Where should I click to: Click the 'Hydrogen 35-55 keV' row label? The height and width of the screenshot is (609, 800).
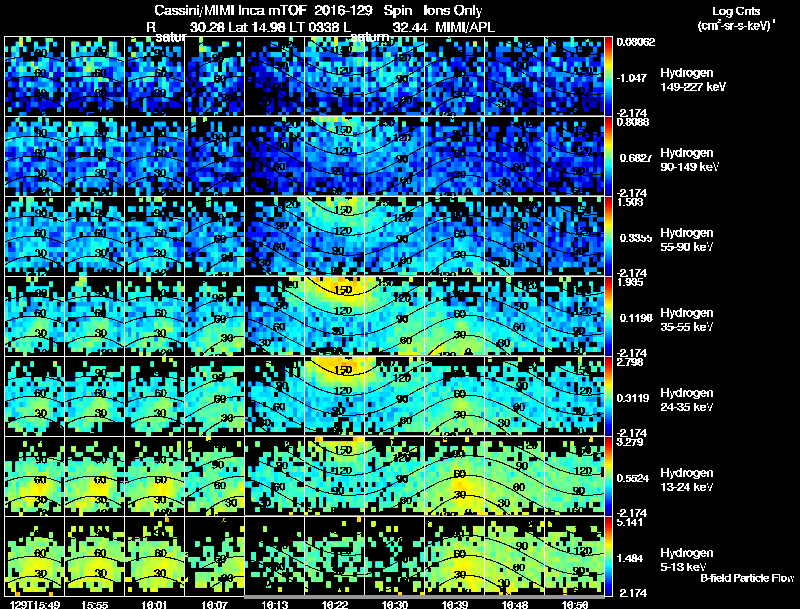tap(687, 320)
